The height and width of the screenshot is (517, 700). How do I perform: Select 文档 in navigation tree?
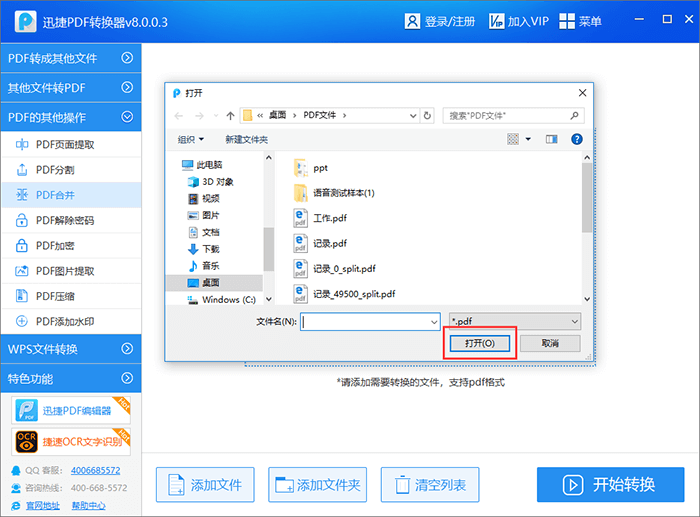pyautogui.click(x=204, y=232)
